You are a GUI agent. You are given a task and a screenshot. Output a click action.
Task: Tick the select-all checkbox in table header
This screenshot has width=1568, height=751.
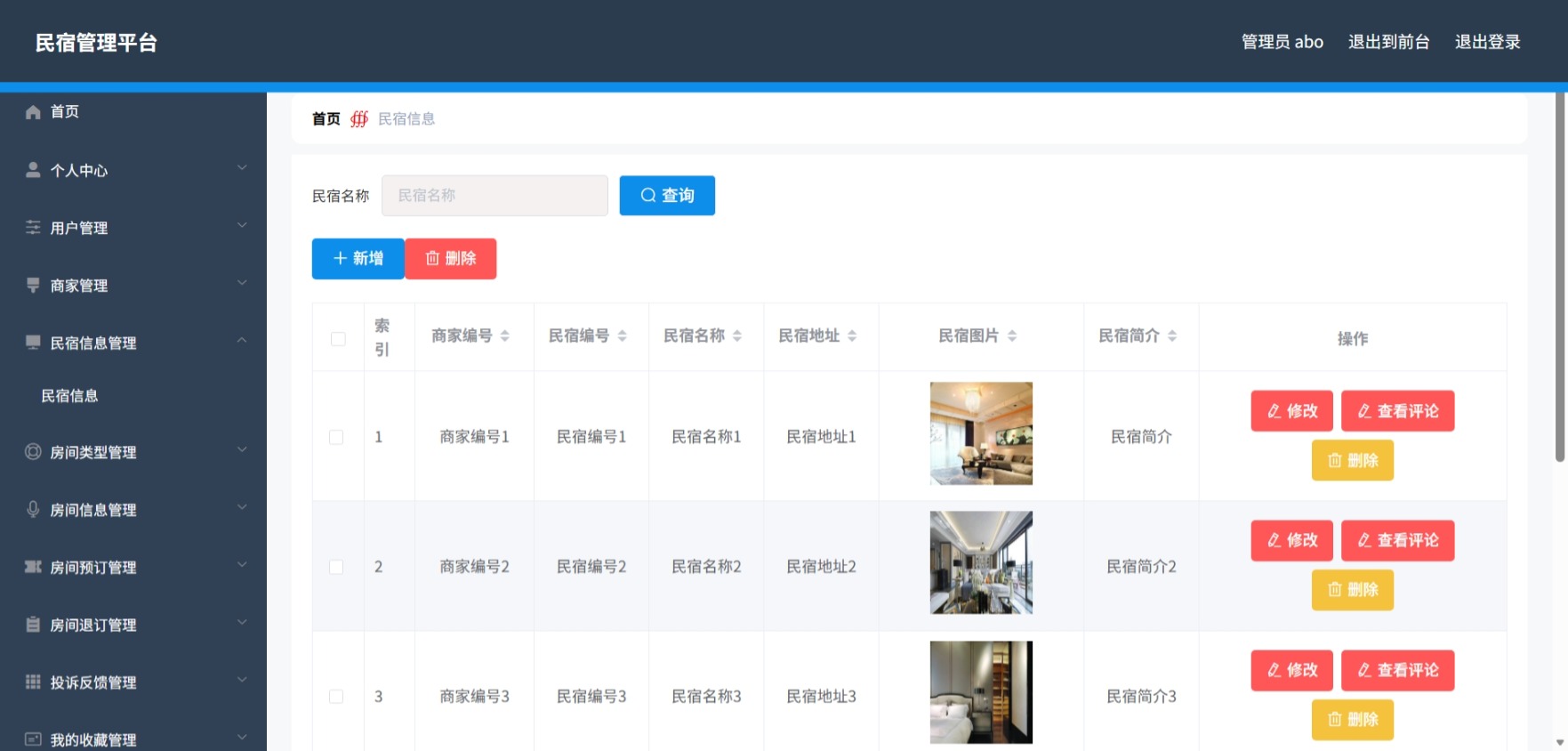pyautogui.click(x=338, y=339)
